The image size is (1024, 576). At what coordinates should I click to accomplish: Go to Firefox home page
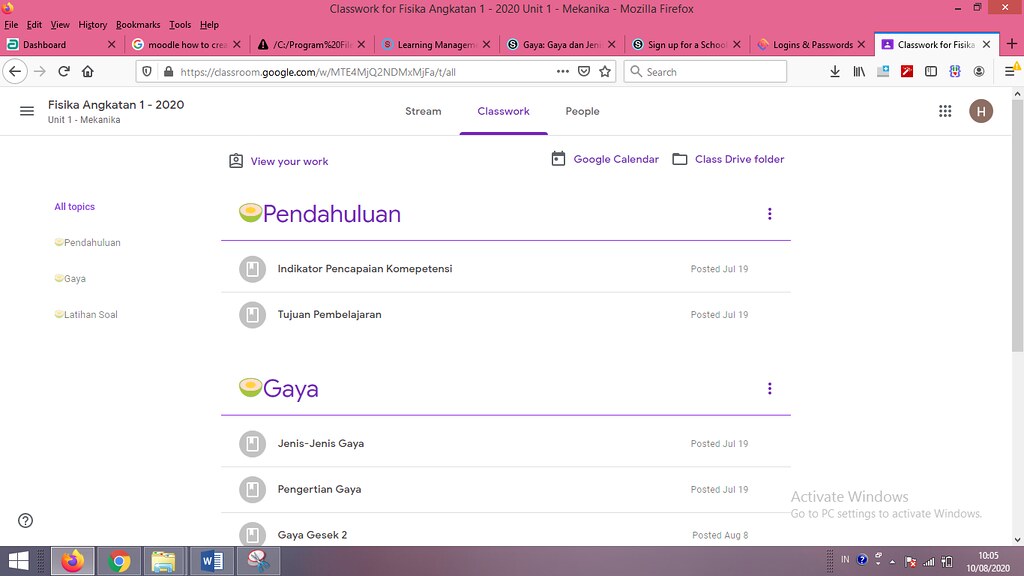pyautogui.click(x=88, y=72)
